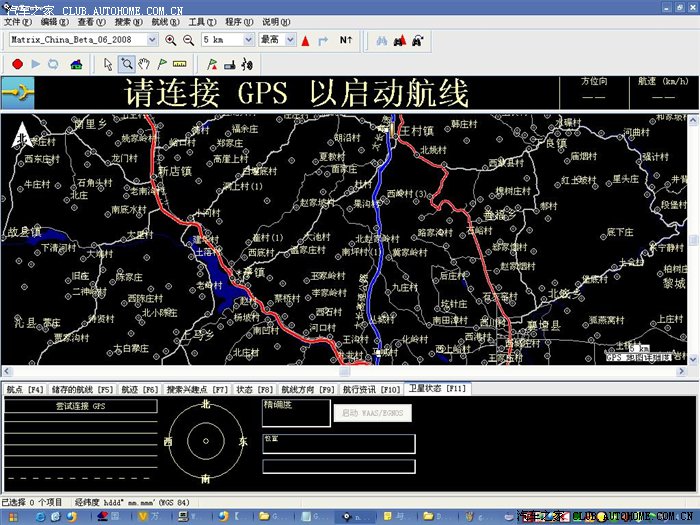This screenshot has width=700, height=525.
Task: Switch to the 航迹 [F6] tab
Action: [x=140, y=389]
